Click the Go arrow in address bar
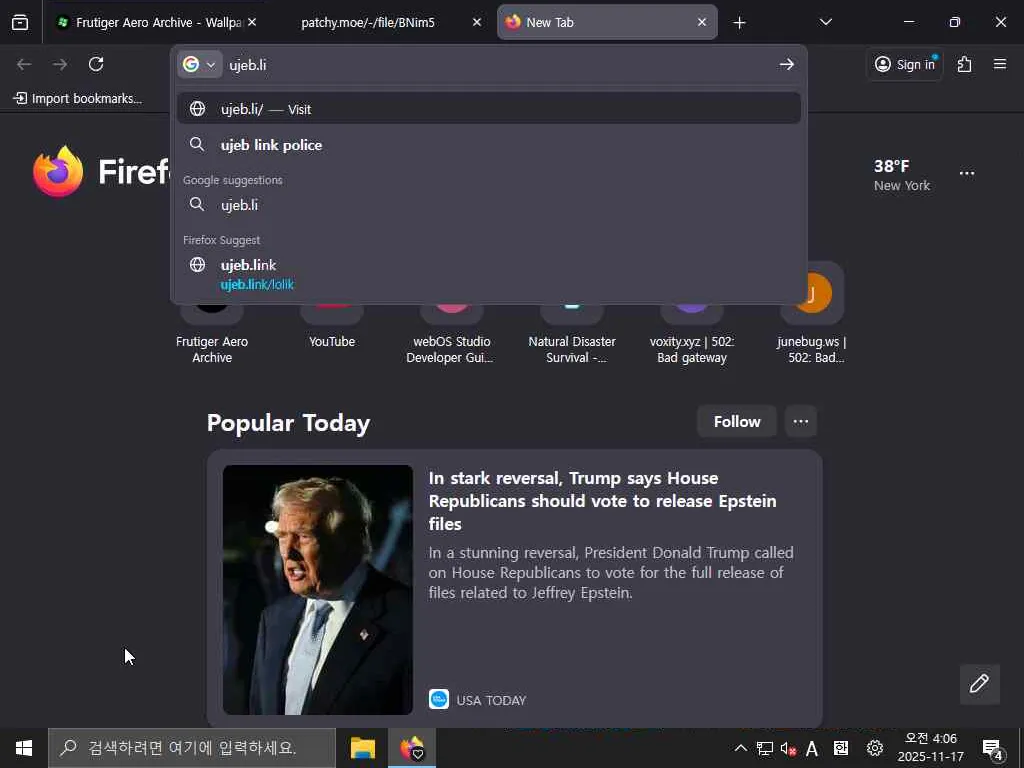This screenshot has height=768, width=1024. click(x=787, y=64)
